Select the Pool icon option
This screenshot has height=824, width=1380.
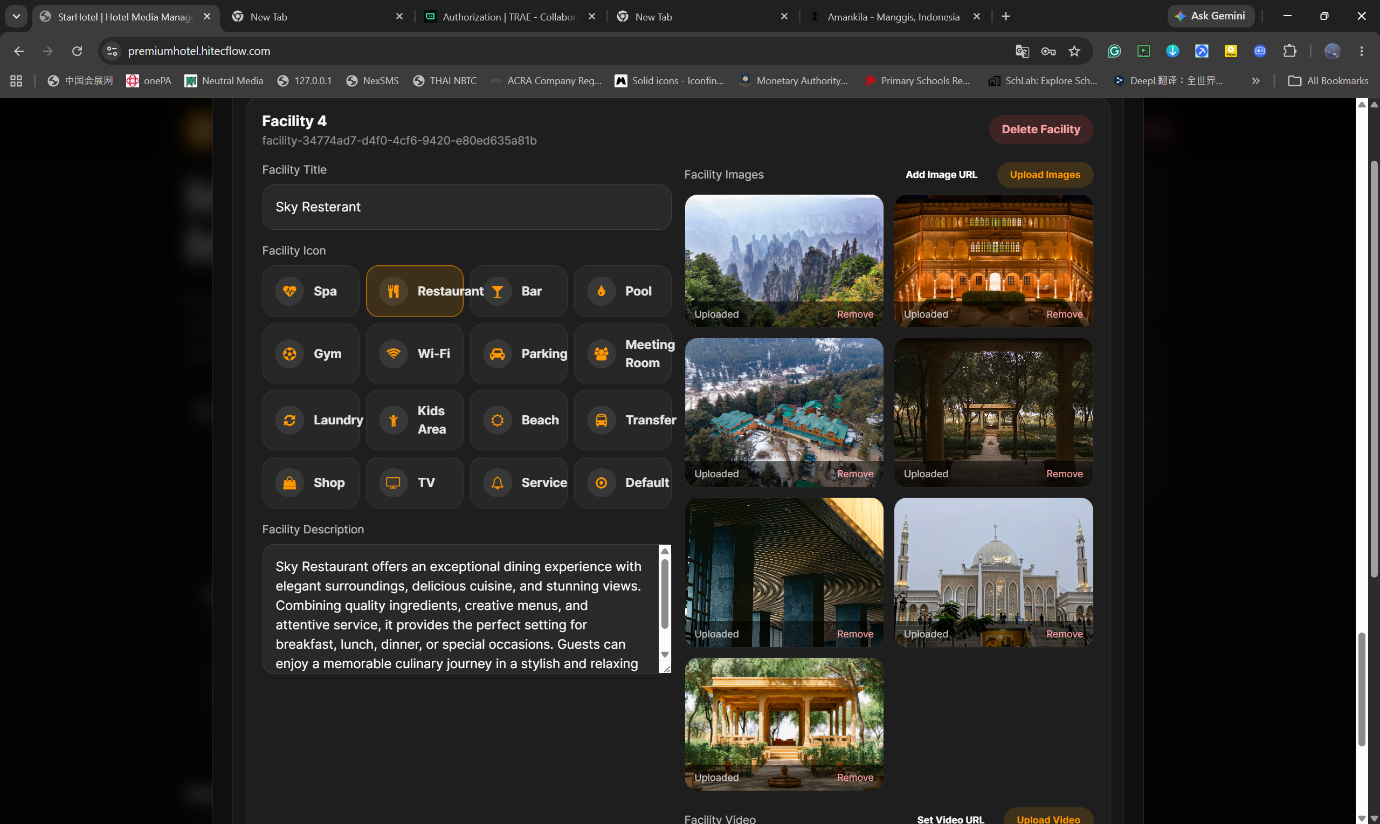click(623, 291)
